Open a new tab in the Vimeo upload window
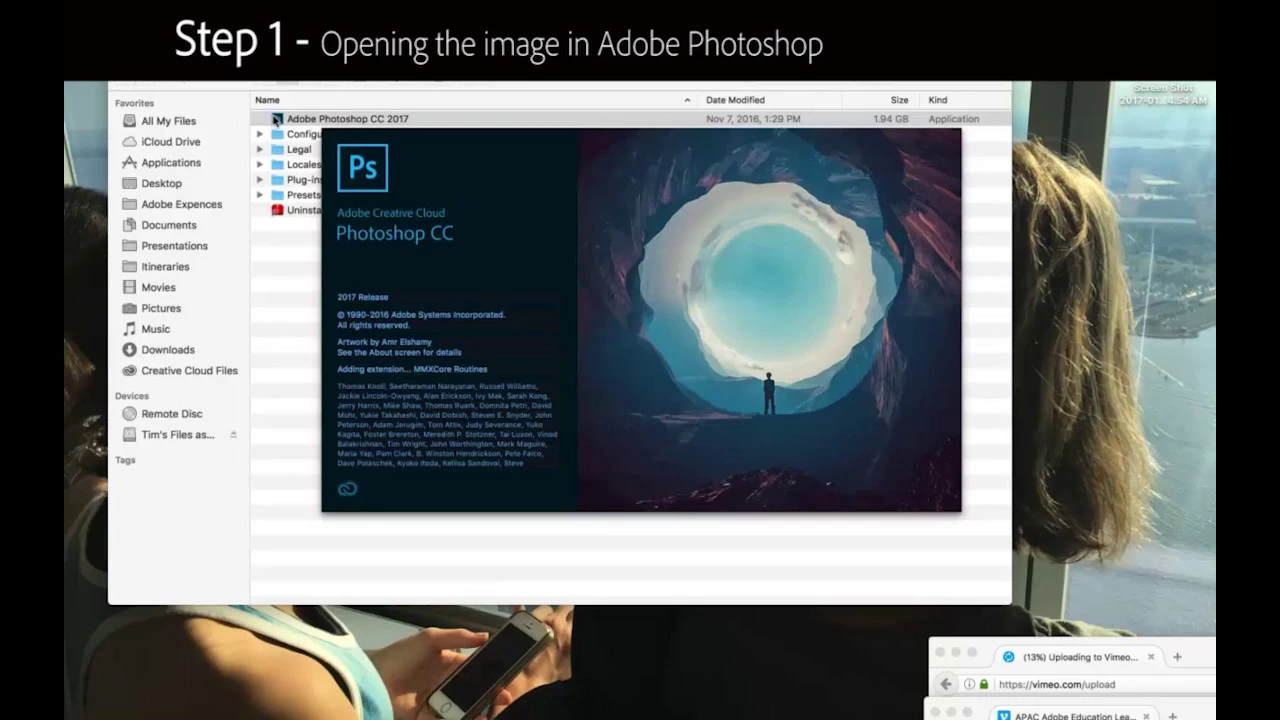 click(1177, 657)
